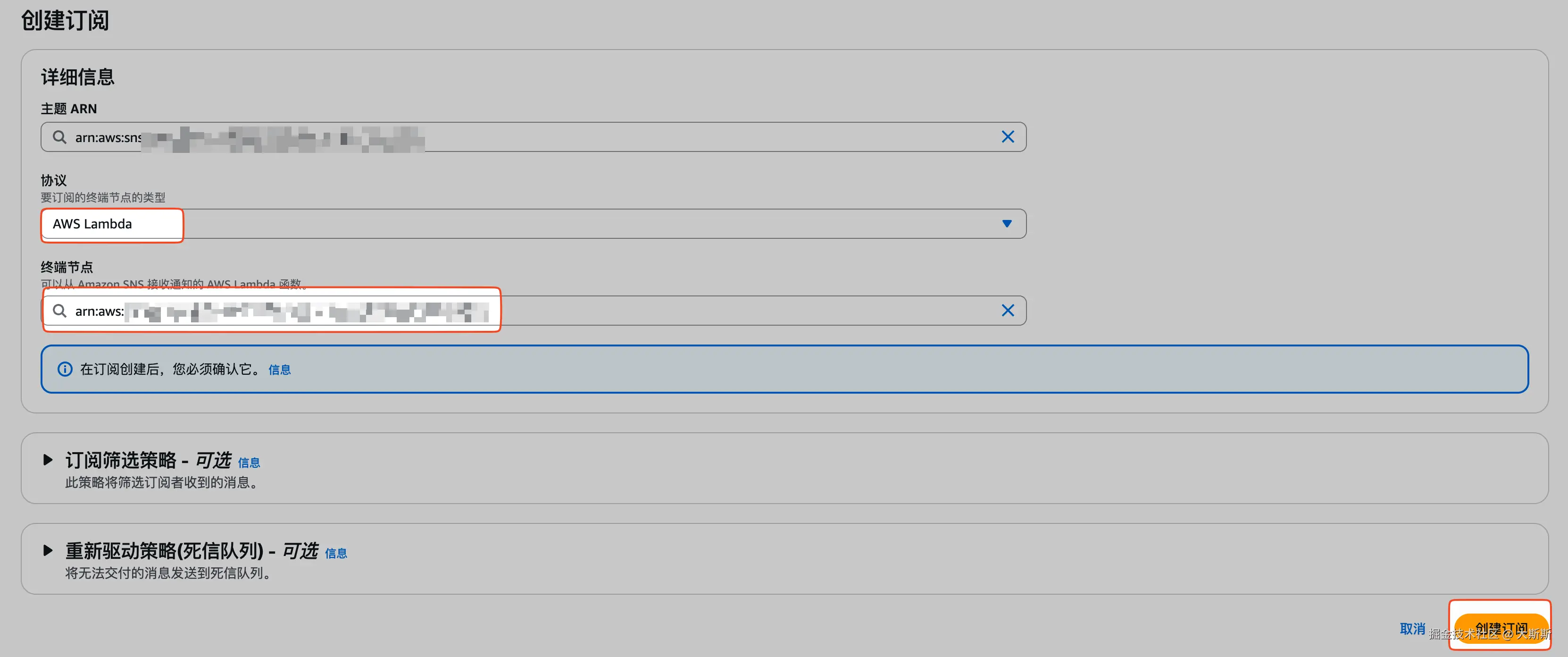Image resolution: width=1568 pixels, height=657 pixels.
Task: Select the AWS Lambda protocol box
Action: pos(112,224)
